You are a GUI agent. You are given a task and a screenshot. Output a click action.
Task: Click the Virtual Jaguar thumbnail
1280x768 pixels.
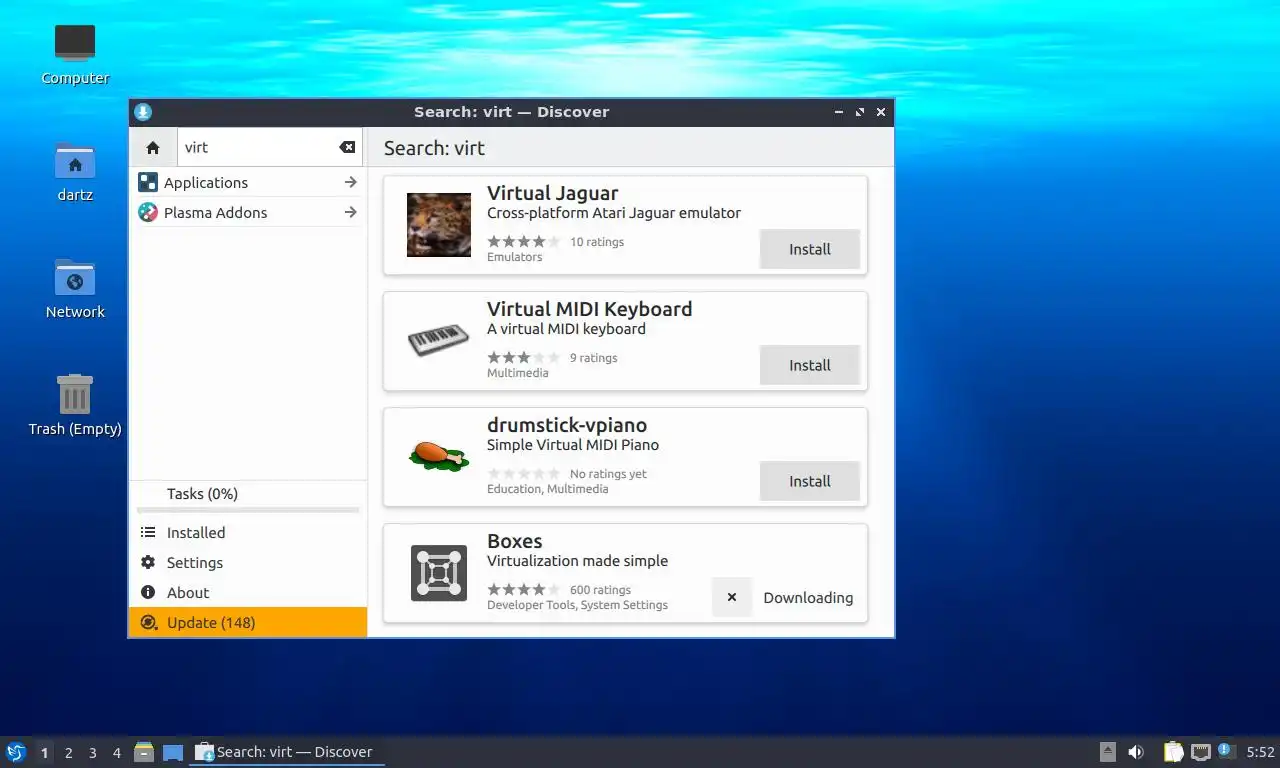coord(439,225)
